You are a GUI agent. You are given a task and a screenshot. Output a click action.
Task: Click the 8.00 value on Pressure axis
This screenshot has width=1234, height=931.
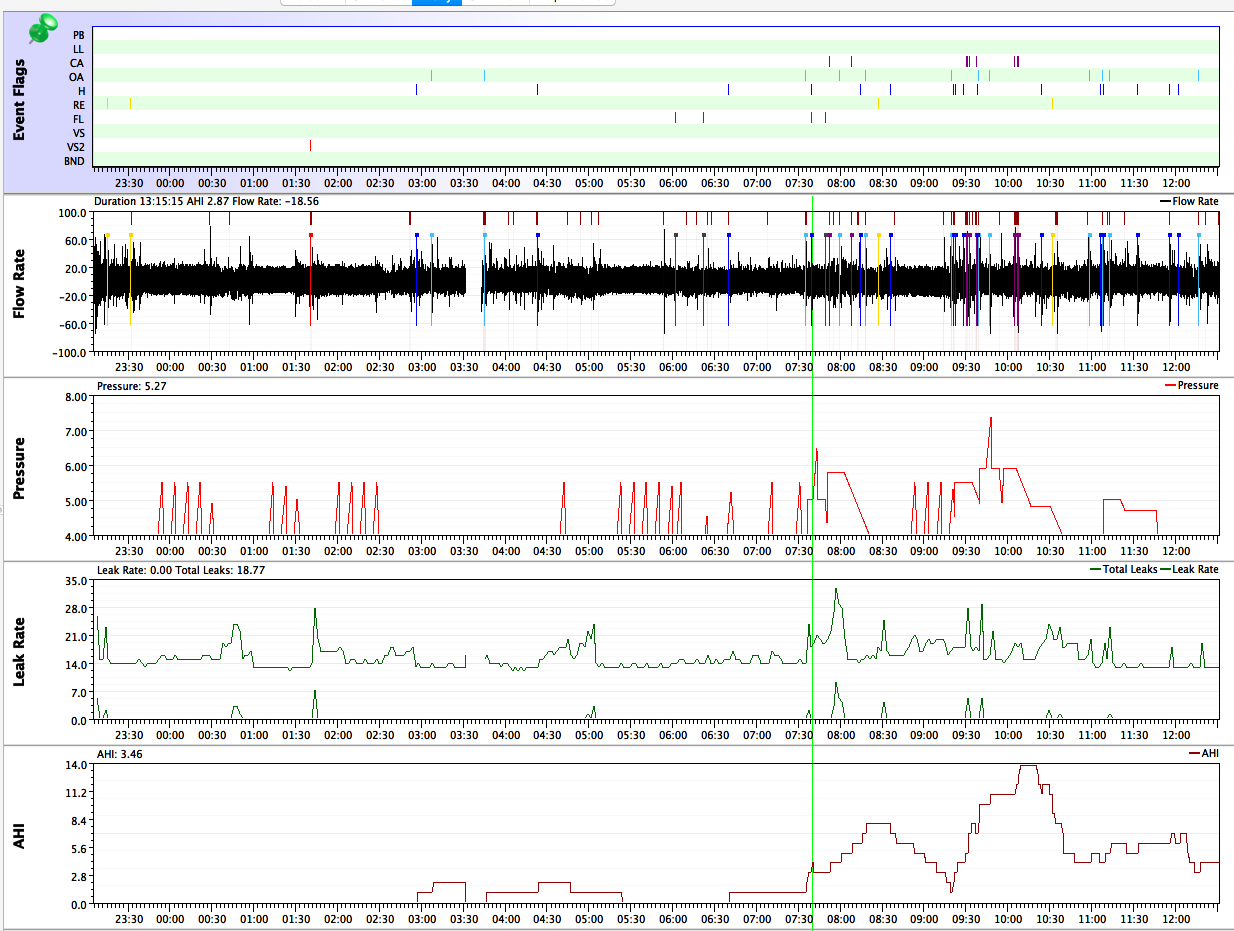pos(76,396)
